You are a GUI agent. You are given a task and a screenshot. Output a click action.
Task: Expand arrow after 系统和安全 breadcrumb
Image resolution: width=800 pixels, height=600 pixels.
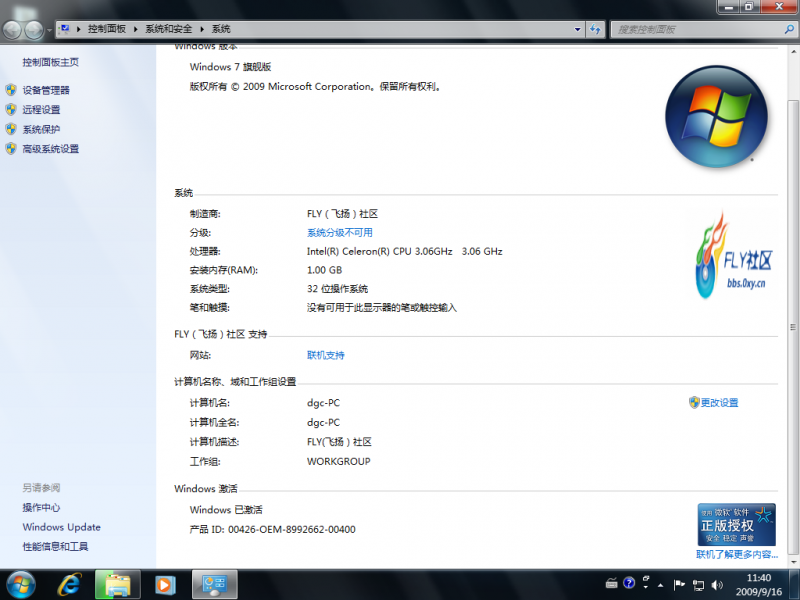[202, 29]
